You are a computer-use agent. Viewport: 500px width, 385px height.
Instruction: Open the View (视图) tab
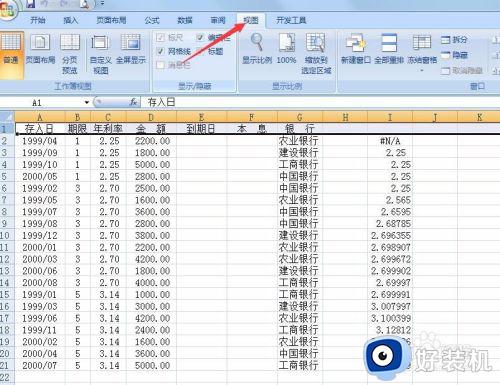(x=251, y=20)
